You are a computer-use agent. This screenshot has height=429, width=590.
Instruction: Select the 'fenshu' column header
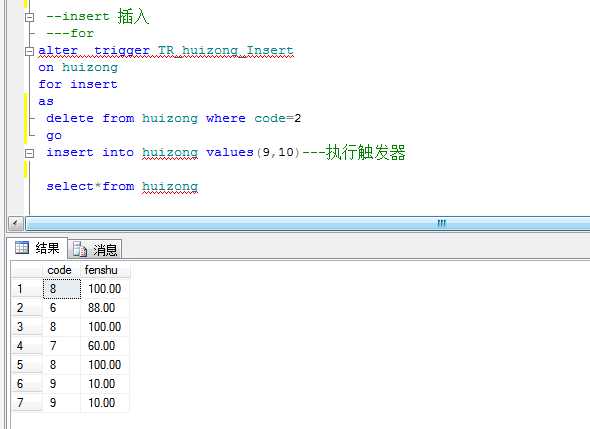coord(105,270)
